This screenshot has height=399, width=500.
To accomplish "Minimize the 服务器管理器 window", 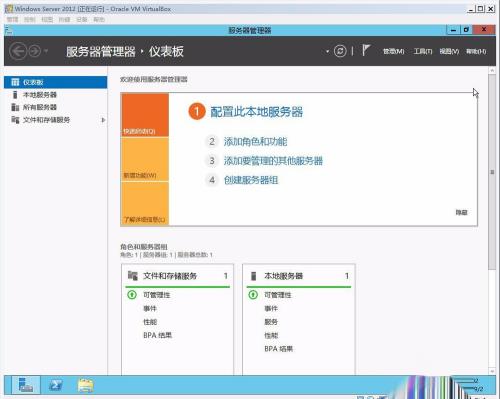I will pos(453,30).
